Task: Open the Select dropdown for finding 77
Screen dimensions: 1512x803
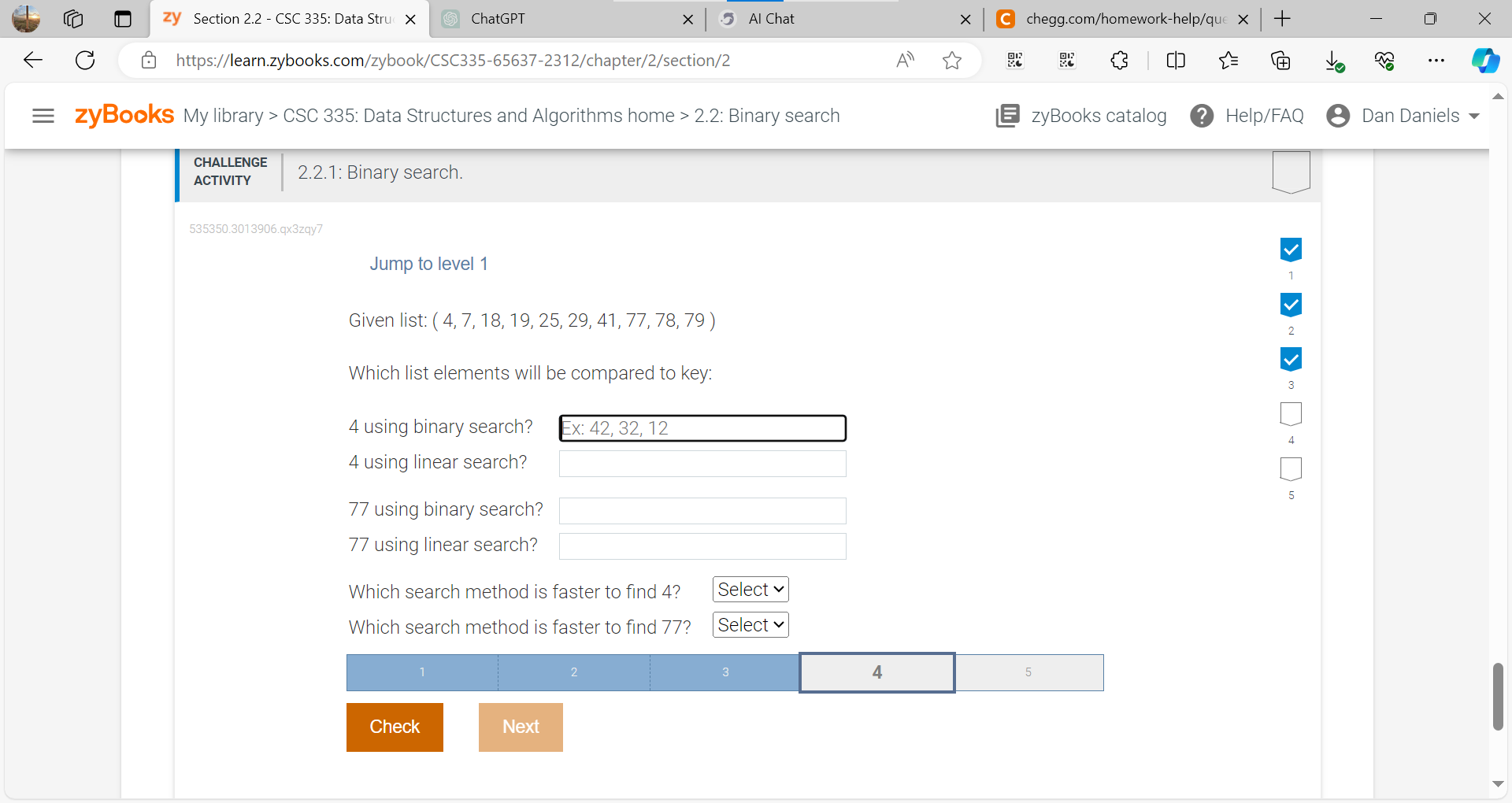Action: [749, 624]
